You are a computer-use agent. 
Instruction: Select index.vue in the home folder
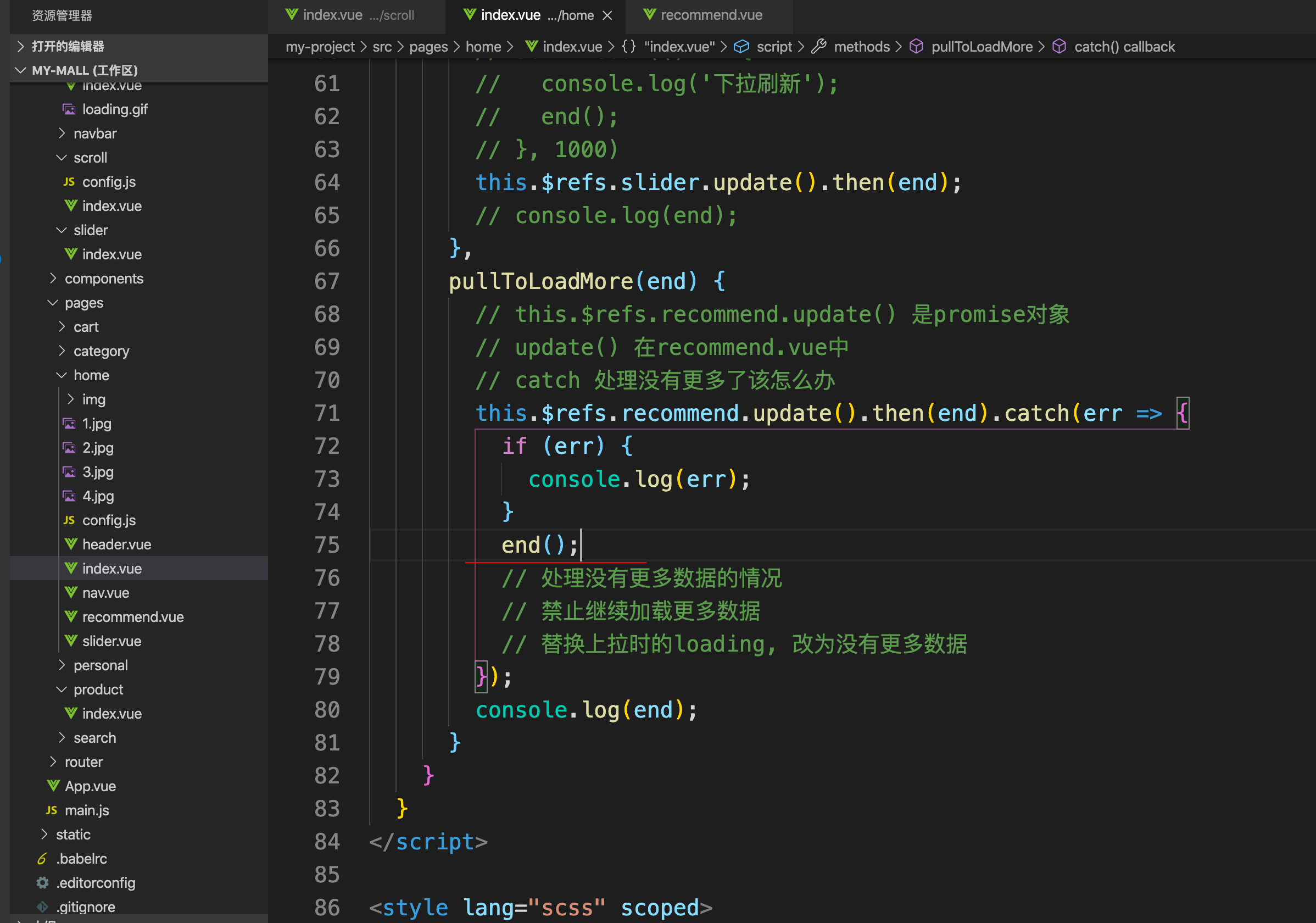pos(139,569)
